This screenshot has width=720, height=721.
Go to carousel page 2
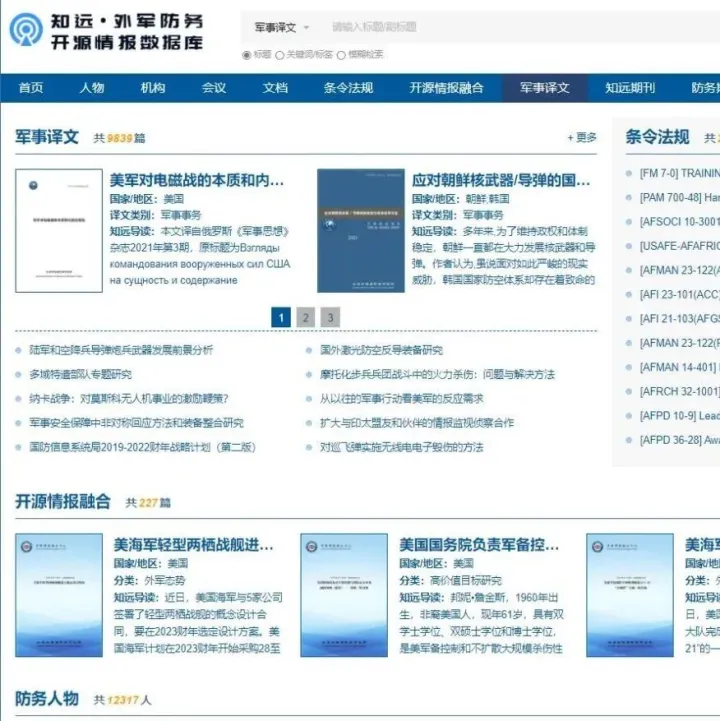pos(306,317)
